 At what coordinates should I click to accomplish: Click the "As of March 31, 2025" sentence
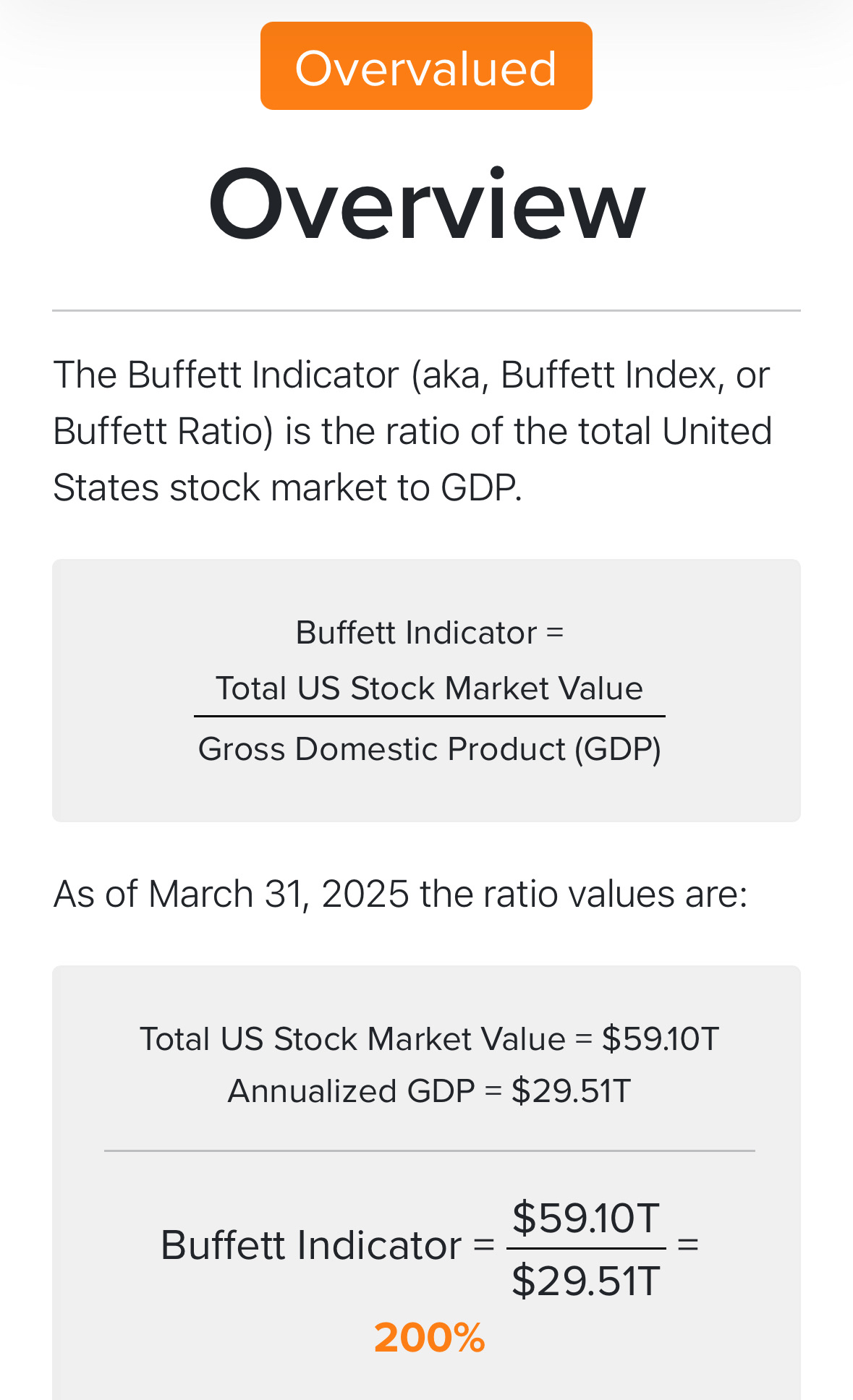point(400,895)
